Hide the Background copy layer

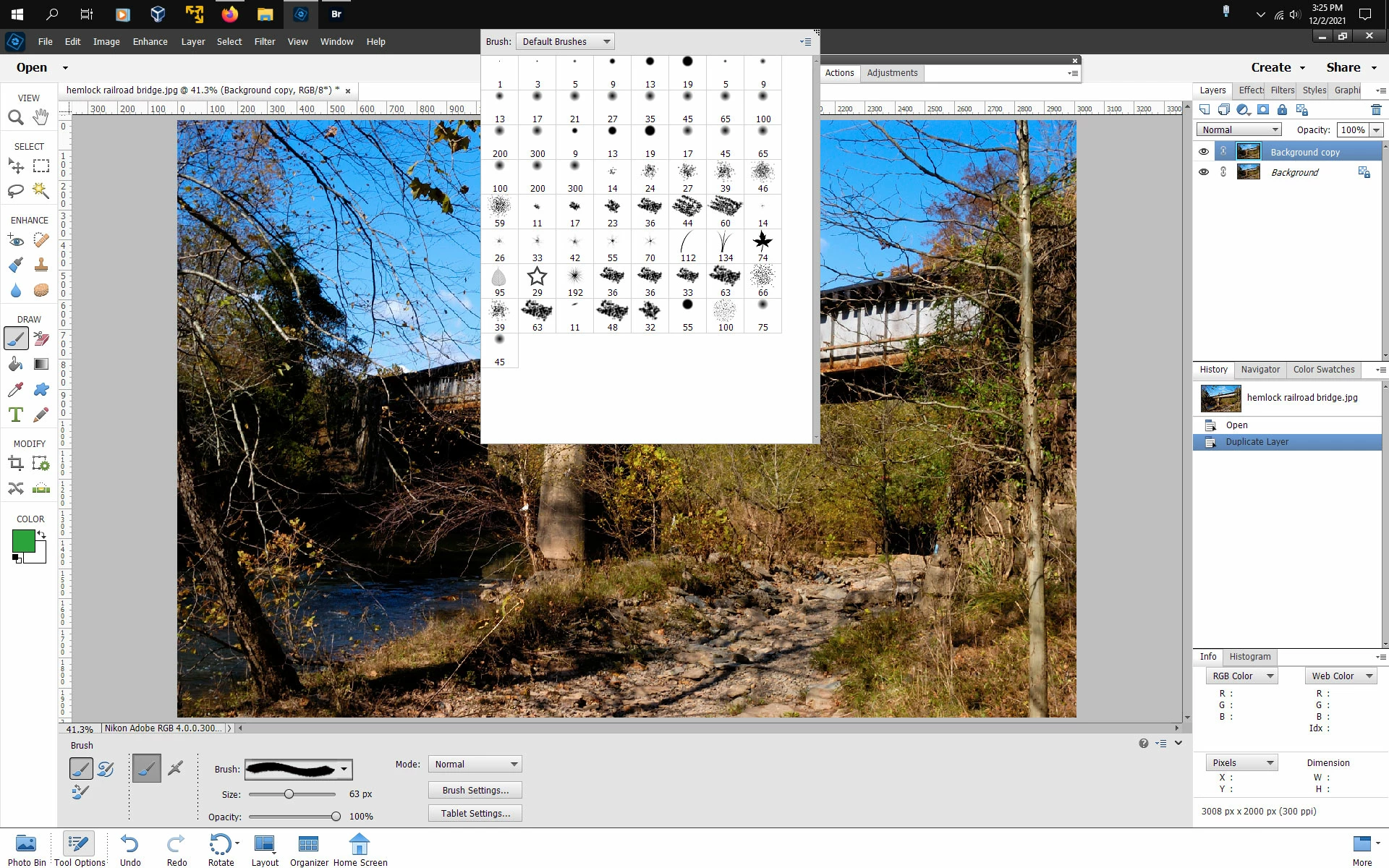coord(1203,152)
